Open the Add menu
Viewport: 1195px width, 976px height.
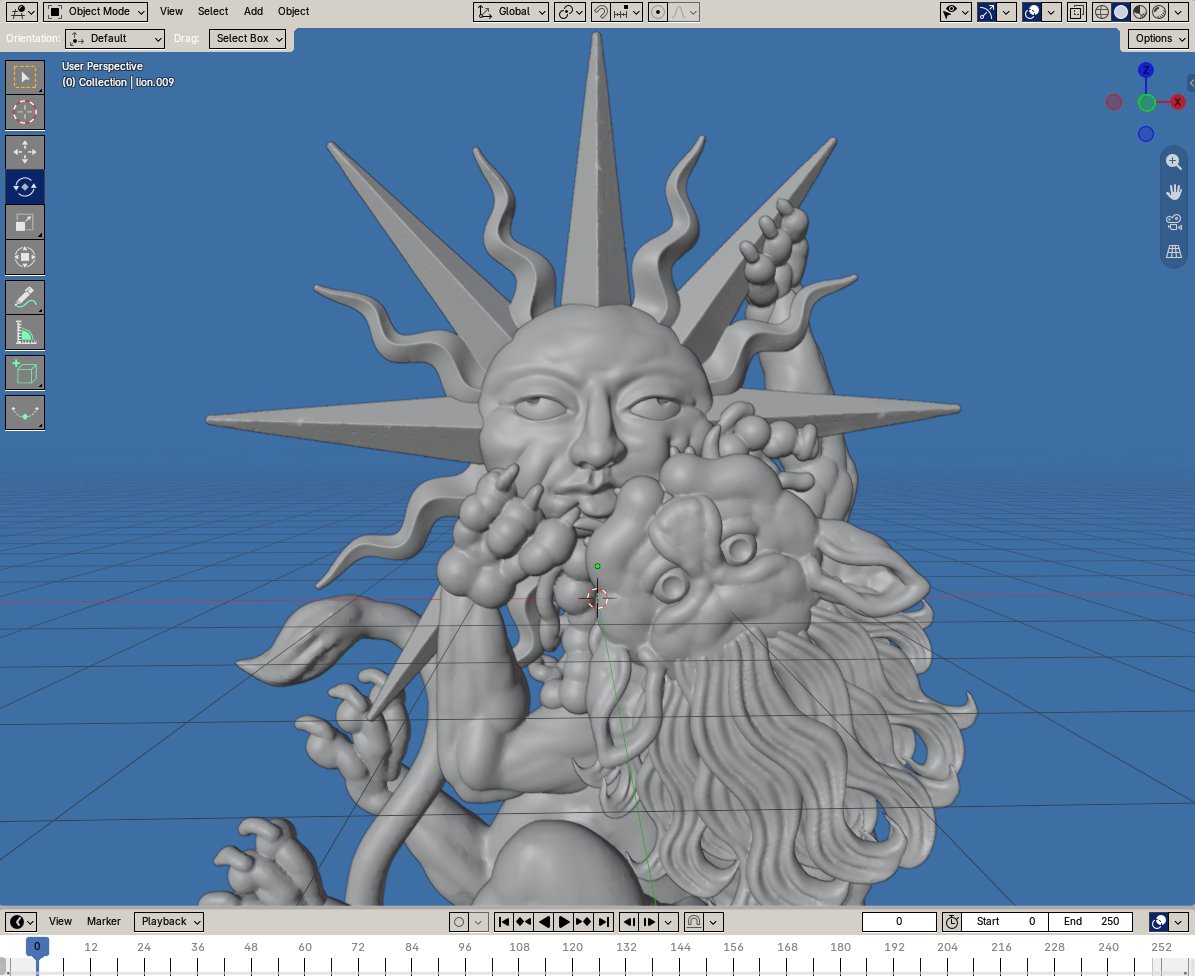click(x=253, y=11)
